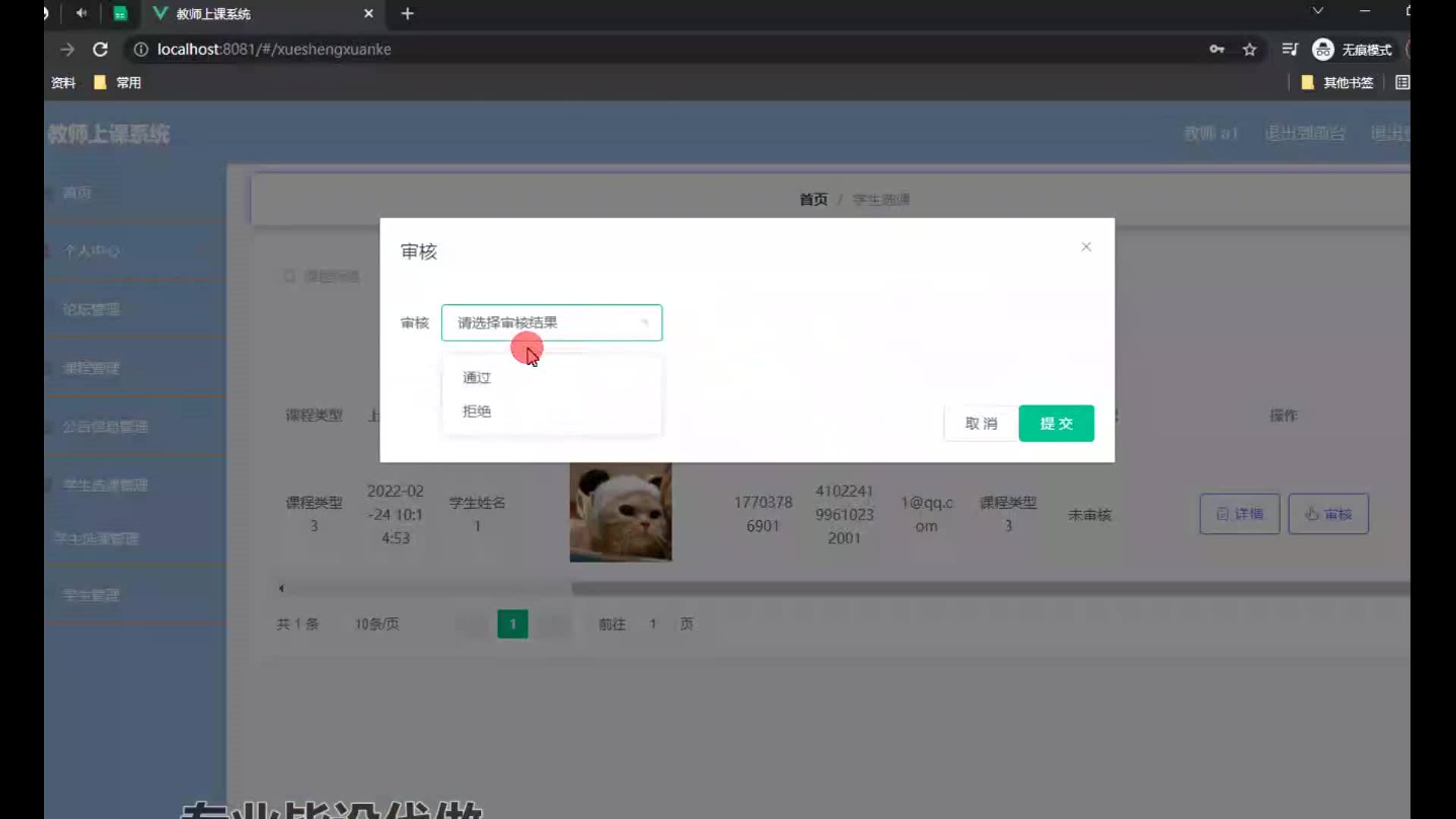1456x819 pixels.
Task: Click the address bar URL
Action: point(274,49)
